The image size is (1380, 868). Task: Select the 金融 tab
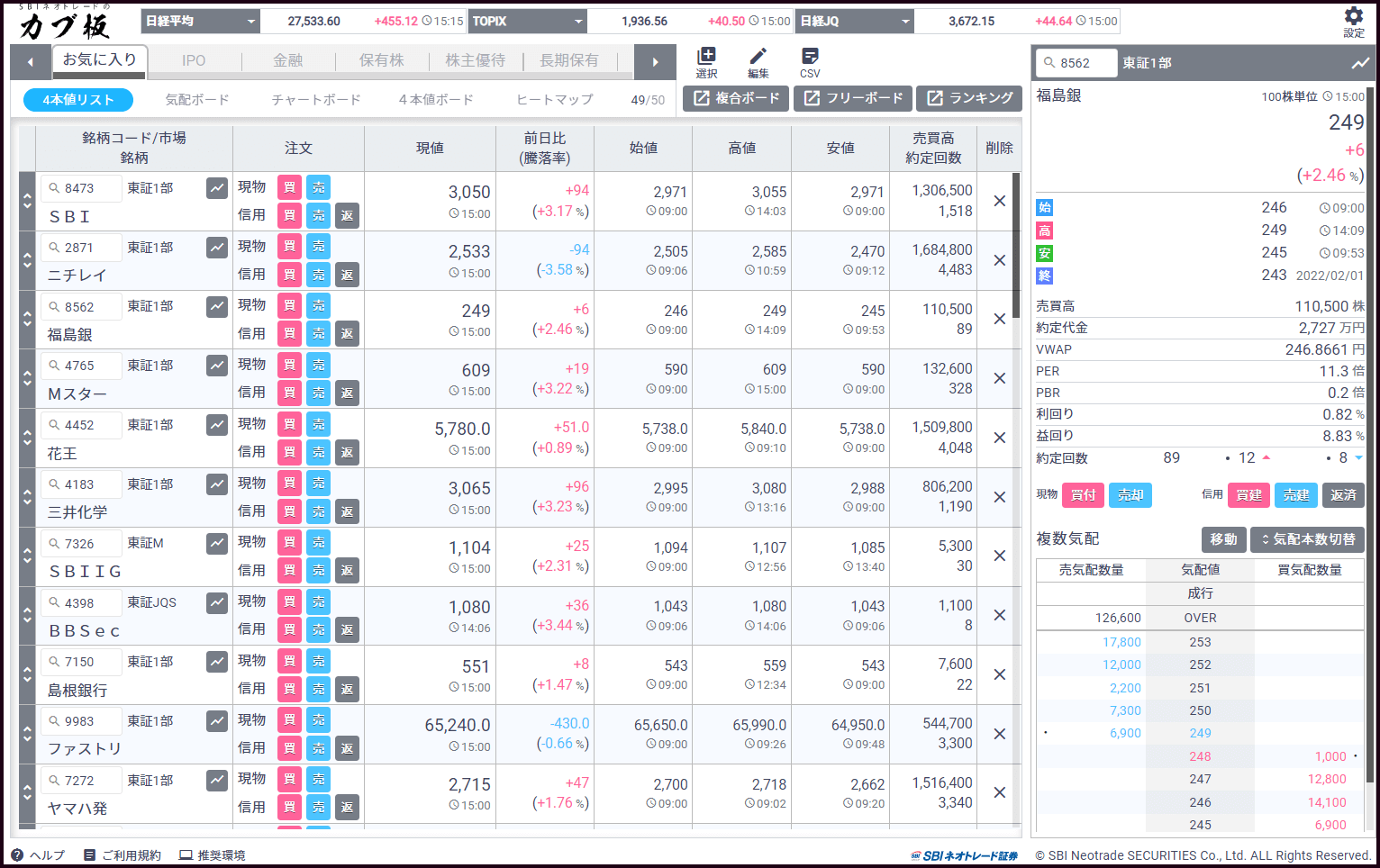click(x=288, y=60)
